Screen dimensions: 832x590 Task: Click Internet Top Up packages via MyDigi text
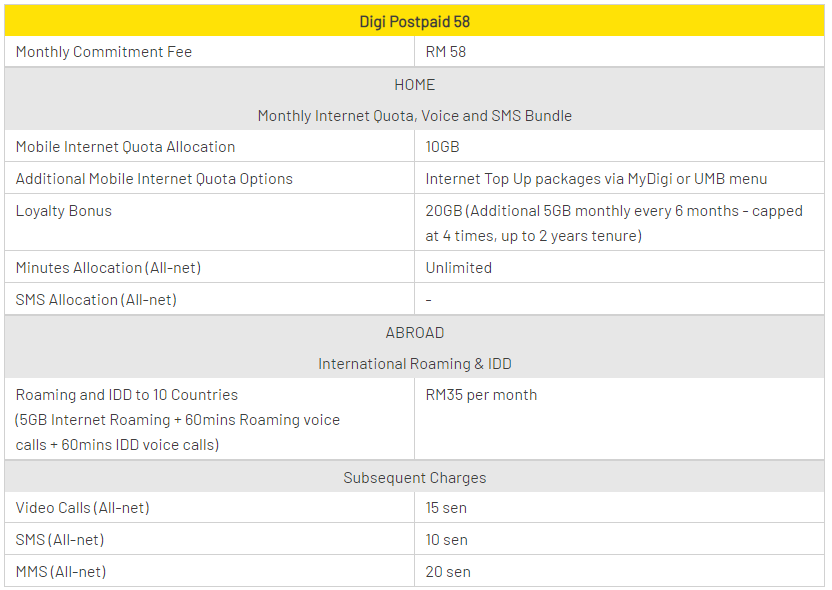[x=596, y=179]
